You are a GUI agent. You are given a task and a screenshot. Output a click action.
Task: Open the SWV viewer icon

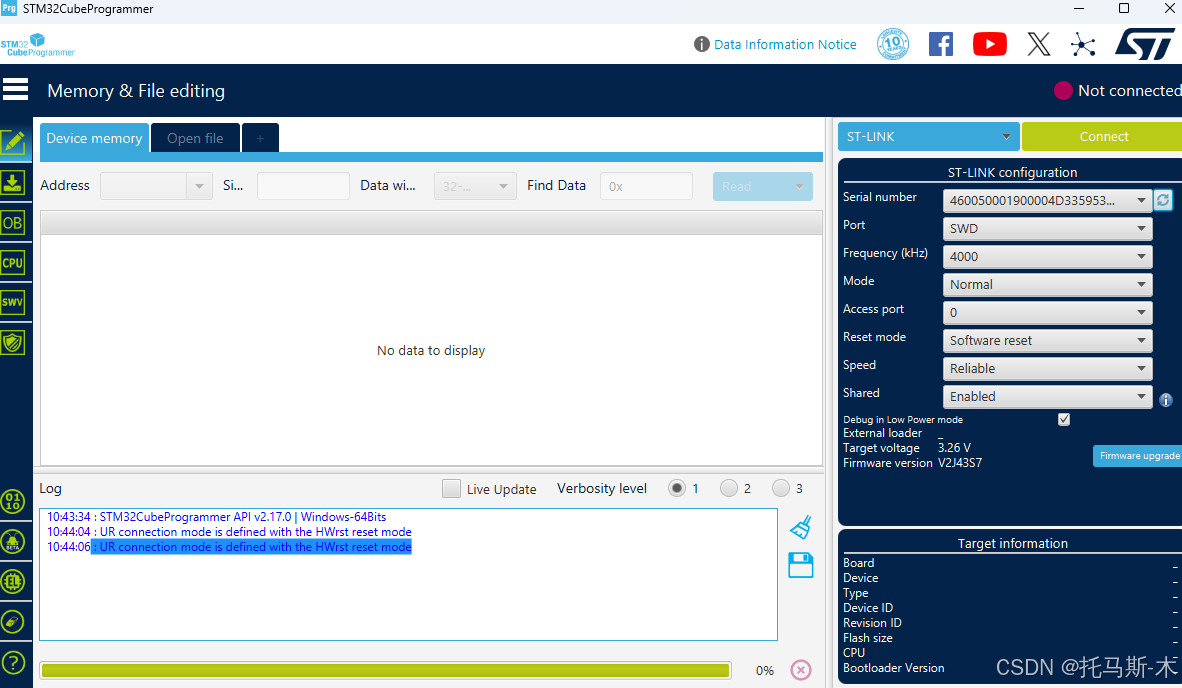click(13, 303)
